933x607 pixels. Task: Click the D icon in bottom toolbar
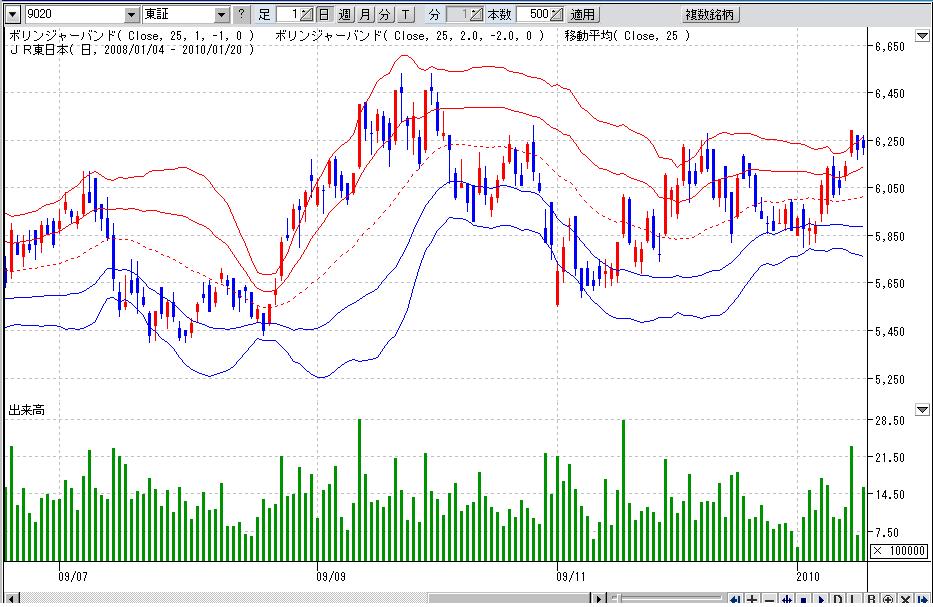pyautogui.click(x=838, y=599)
